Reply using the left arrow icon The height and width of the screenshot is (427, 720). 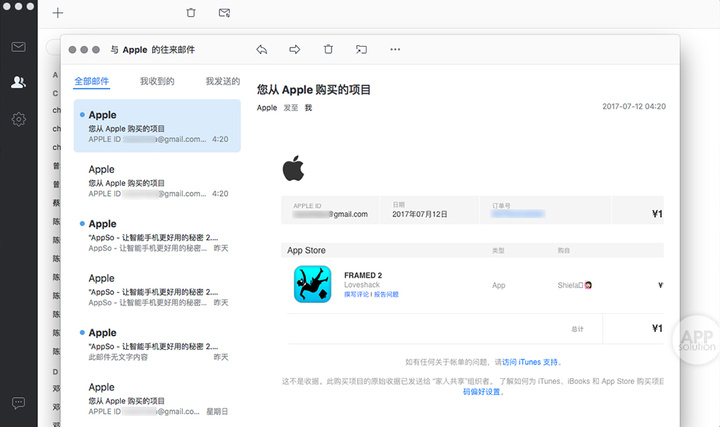pos(262,50)
